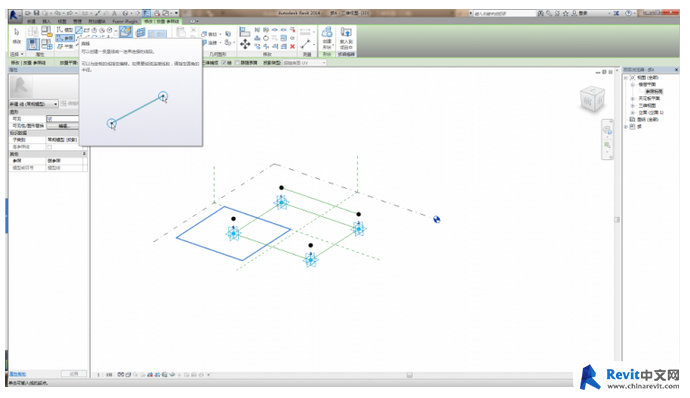Viewport: 690px width, 398px height.
Task: Click the Paste clipboard icon
Action: click(x=181, y=32)
